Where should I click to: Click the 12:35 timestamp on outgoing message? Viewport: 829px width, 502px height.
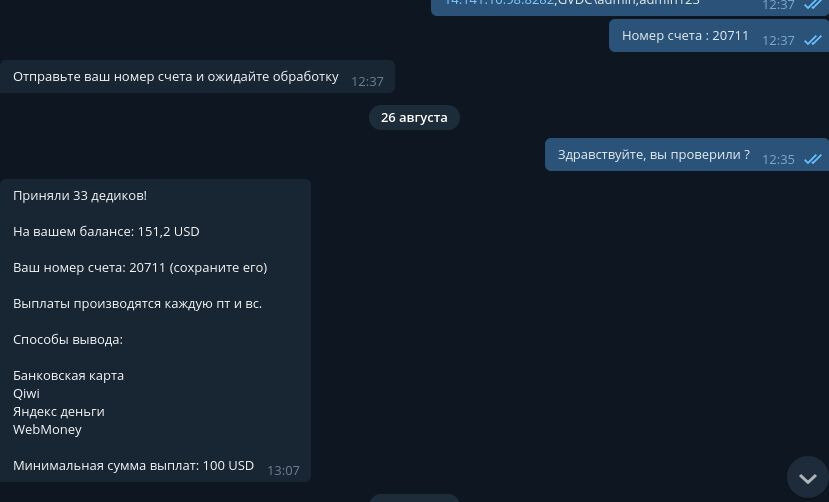pos(778,160)
